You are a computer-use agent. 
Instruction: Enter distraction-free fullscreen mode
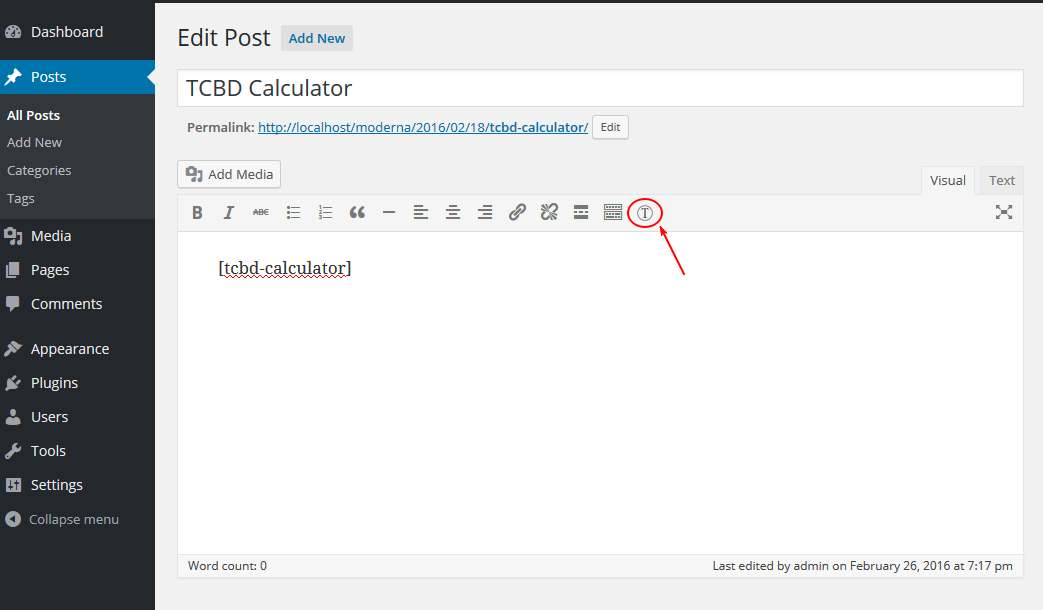[x=1004, y=212]
